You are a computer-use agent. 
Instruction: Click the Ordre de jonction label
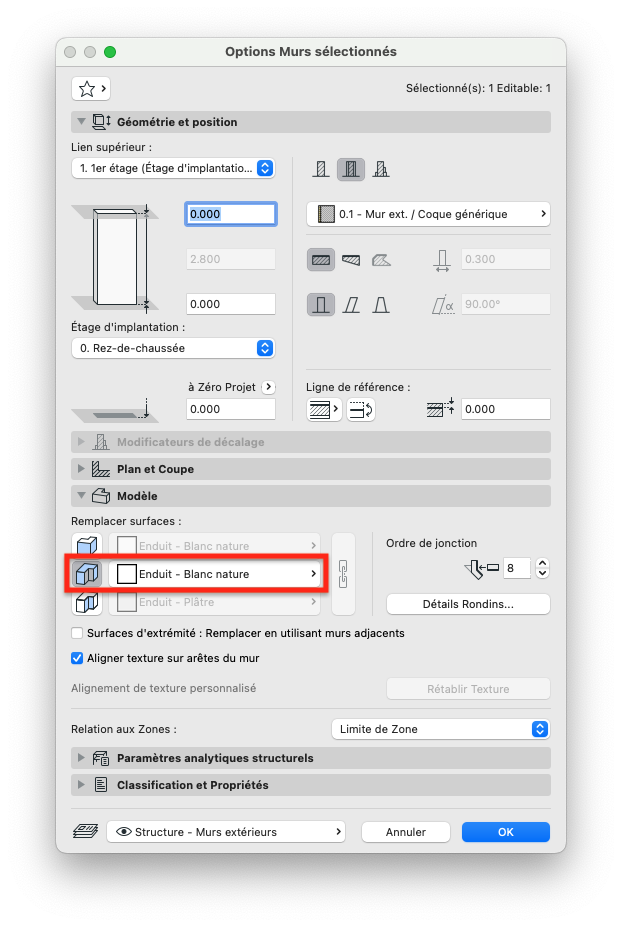[432, 543]
